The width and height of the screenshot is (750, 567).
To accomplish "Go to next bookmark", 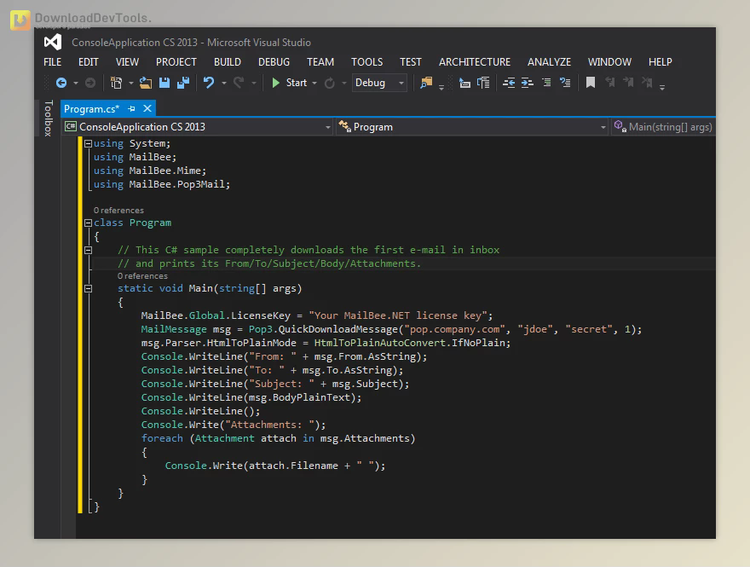I will pos(629,83).
